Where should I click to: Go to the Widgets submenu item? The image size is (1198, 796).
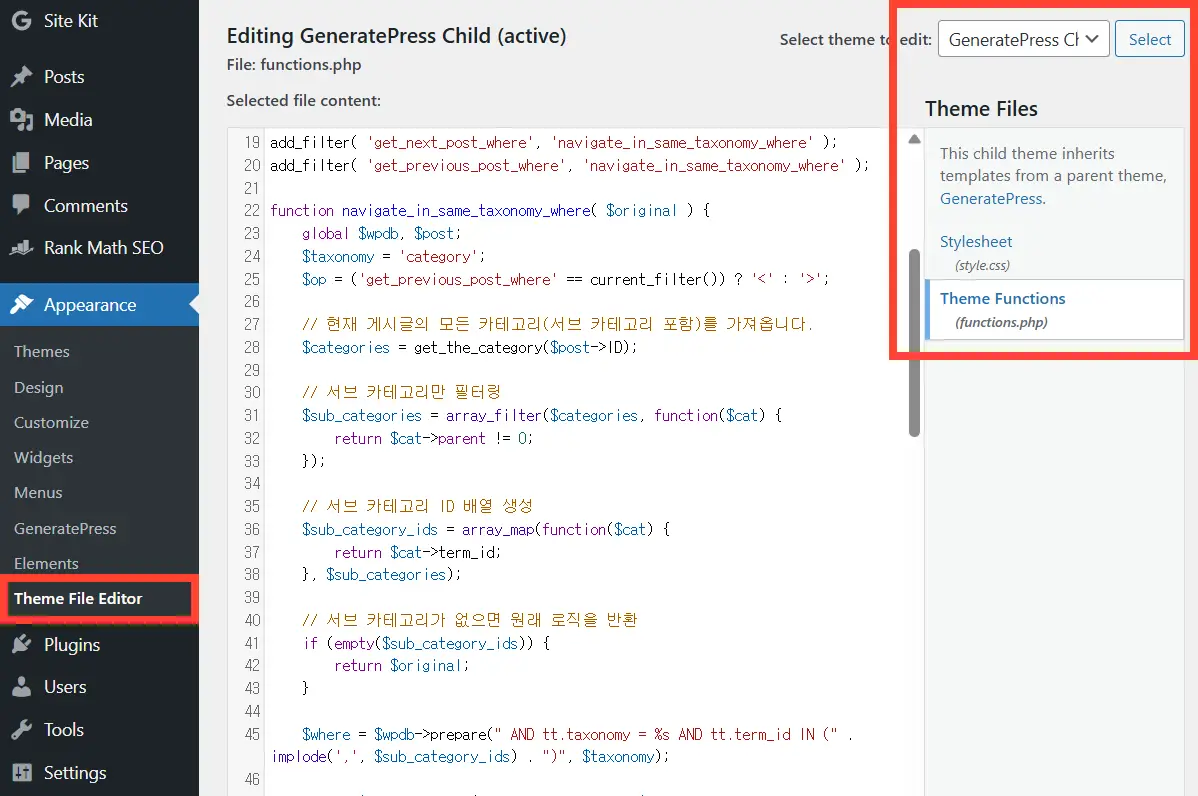pyautogui.click(x=44, y=458)
